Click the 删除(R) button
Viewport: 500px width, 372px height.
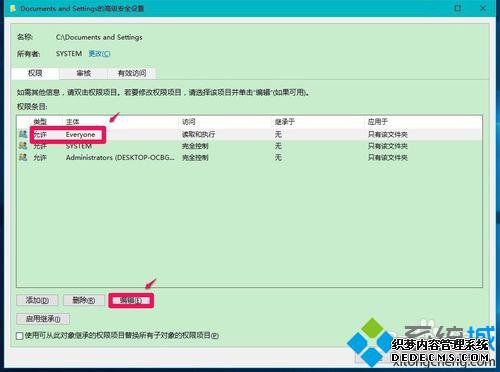84,300
